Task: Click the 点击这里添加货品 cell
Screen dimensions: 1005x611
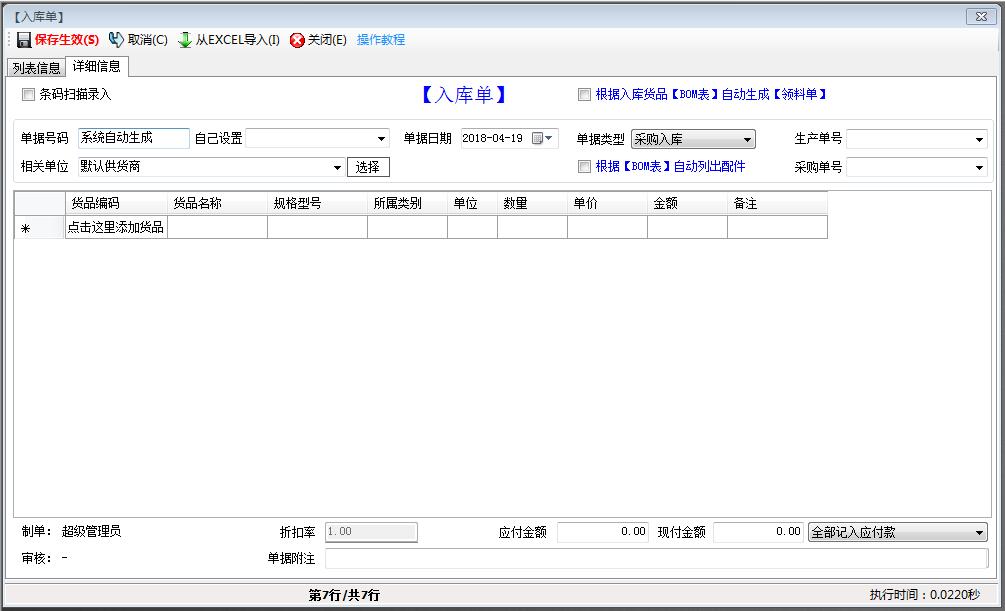Action: coord(116,228)
